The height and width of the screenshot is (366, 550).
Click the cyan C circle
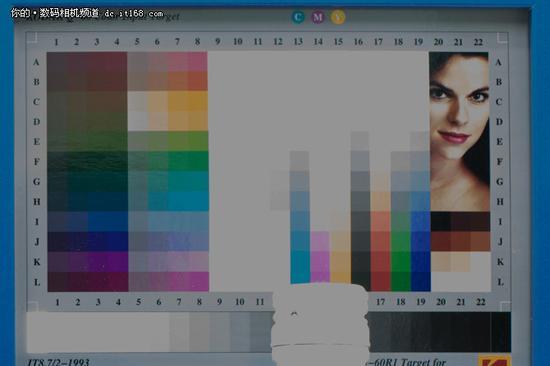click(x=298, y=16)
